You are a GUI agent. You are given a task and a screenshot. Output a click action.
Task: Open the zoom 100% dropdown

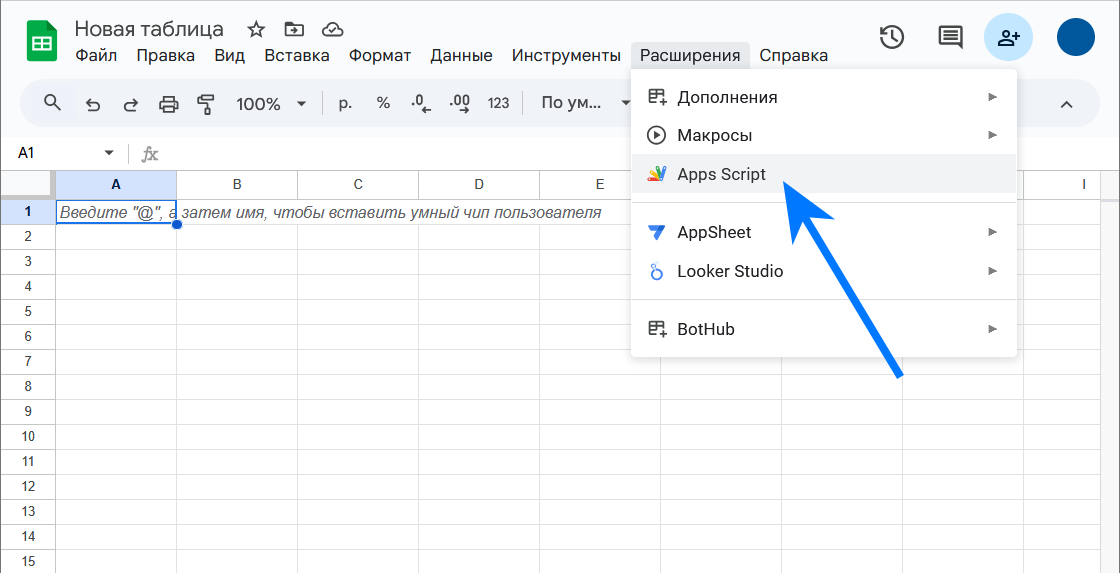[x=271, y=104]
